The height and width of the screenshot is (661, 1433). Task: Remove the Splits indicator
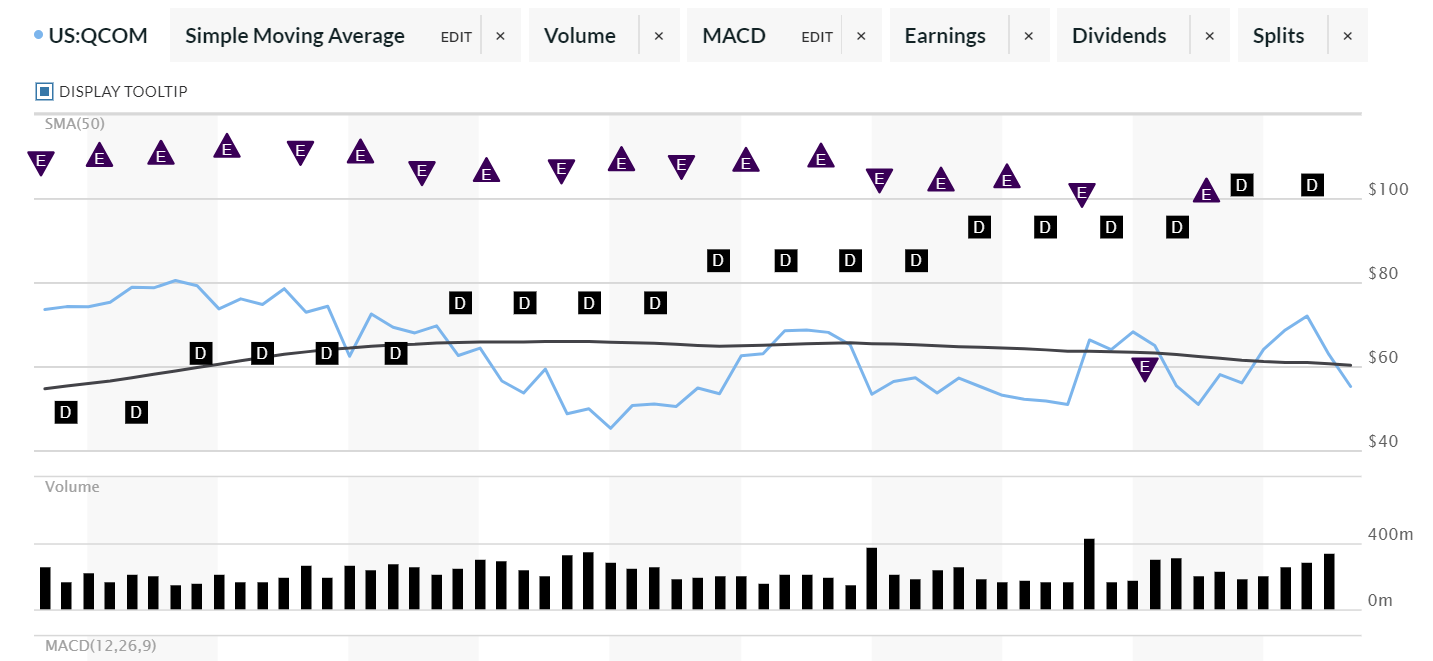click(x=1347, y=35)
